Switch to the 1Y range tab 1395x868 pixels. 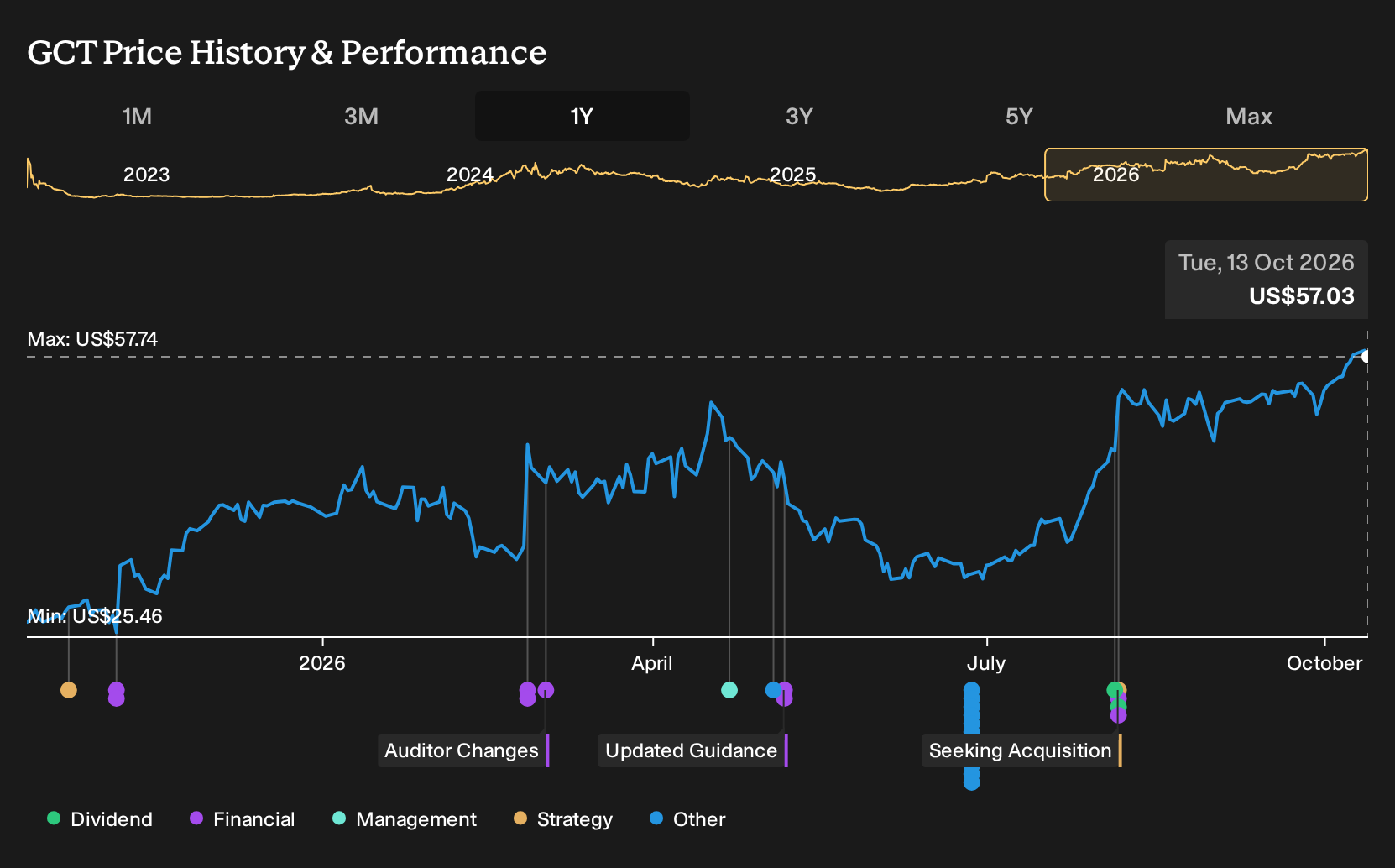[x=582, y=116]
